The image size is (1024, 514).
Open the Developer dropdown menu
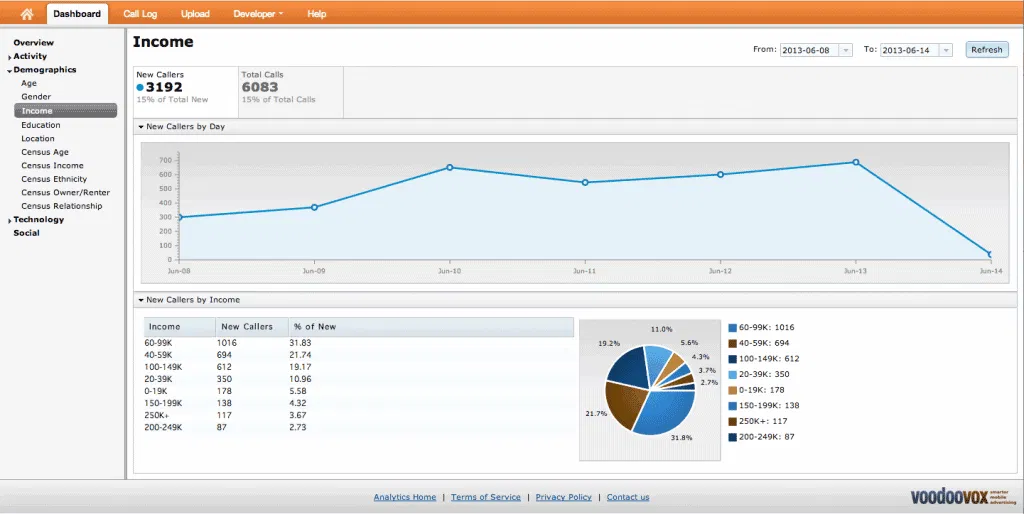(258, 14)
